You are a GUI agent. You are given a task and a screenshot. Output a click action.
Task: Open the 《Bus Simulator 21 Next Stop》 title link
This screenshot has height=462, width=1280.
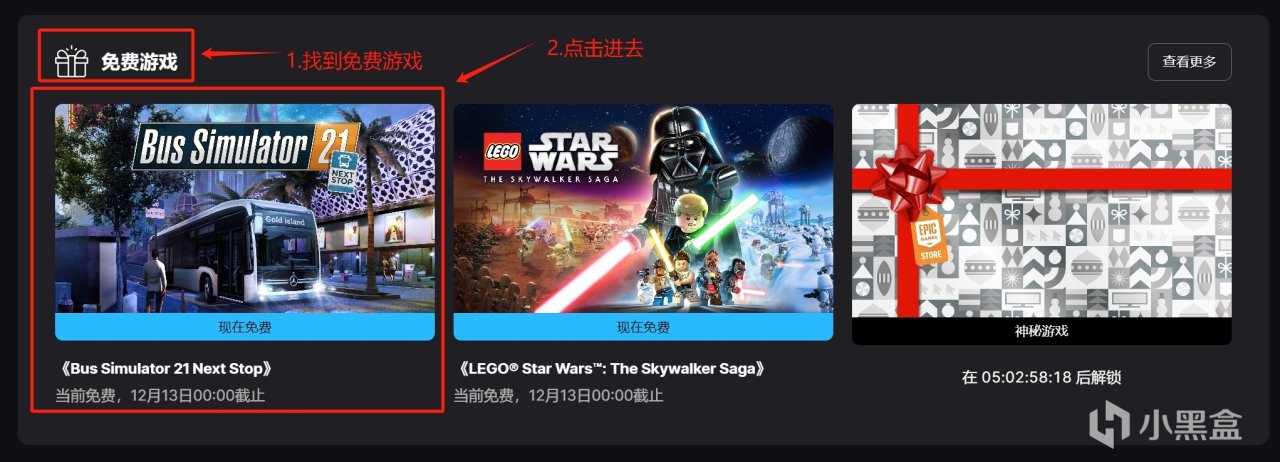click(x=165, y=368)
